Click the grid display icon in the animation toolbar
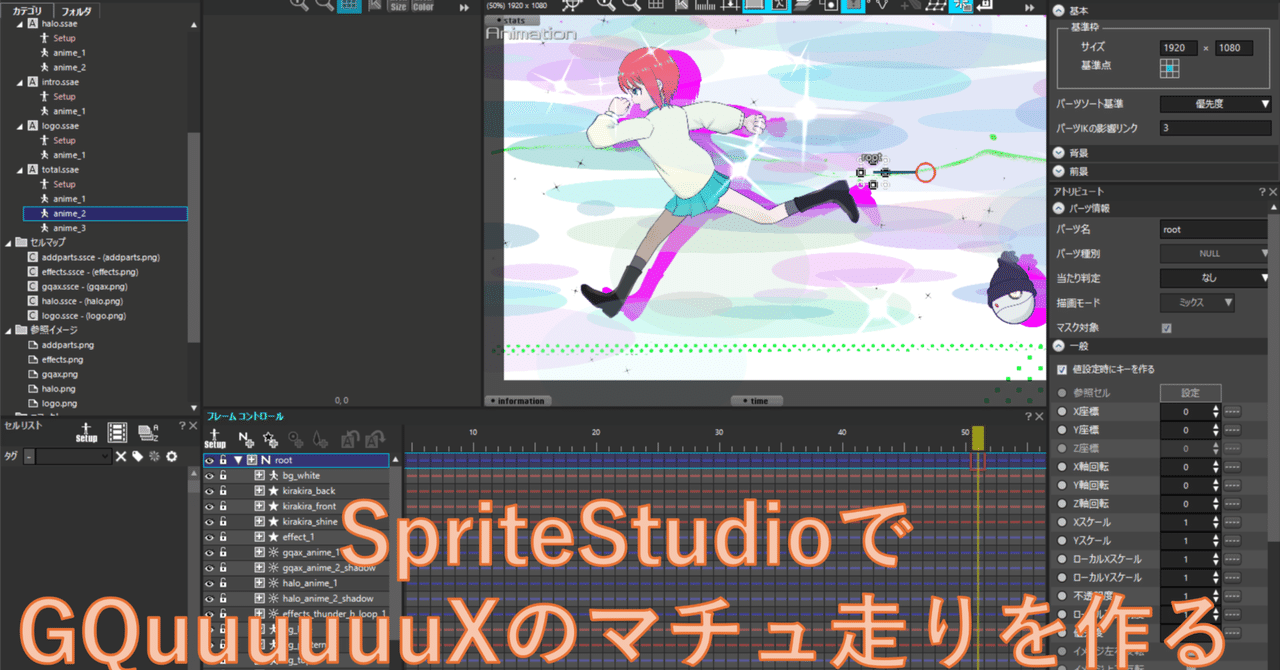This screenshot has width=1280, height=670. pyautogui.click(x=658, y=5)
